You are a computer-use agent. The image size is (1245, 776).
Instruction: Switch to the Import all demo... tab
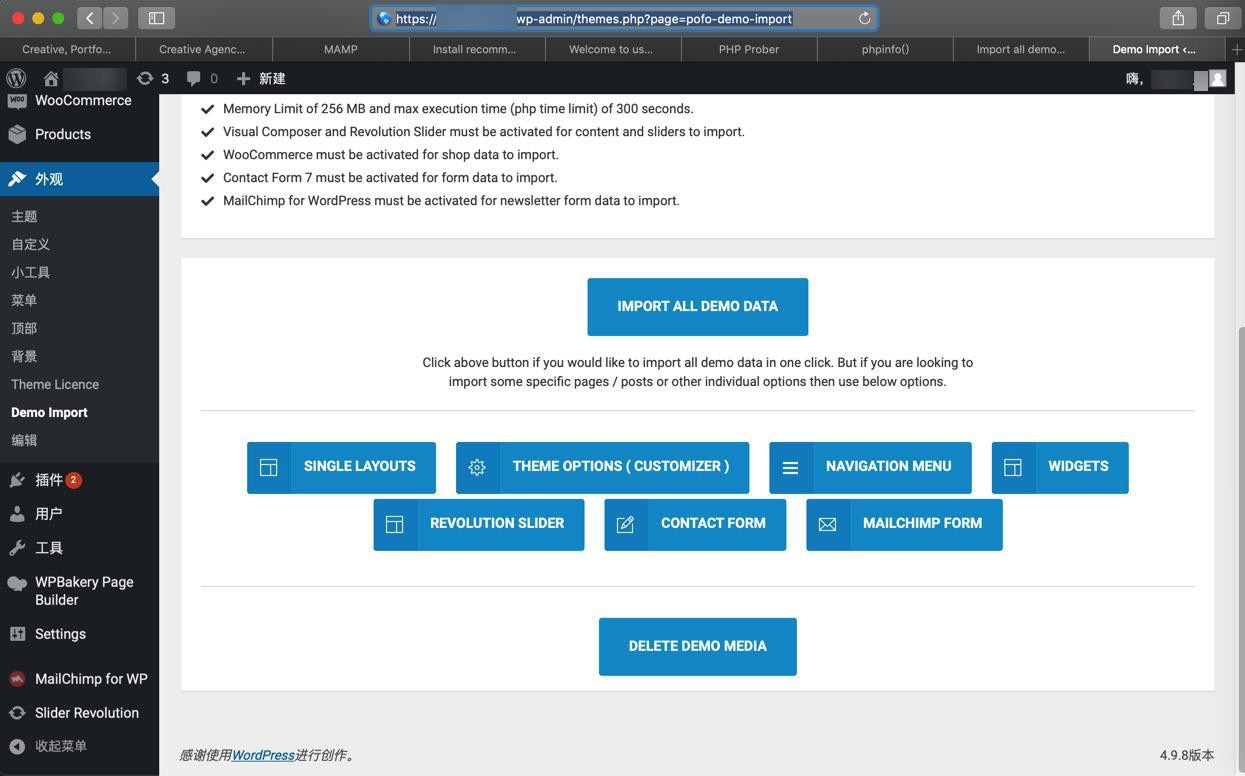(1021, 49)
